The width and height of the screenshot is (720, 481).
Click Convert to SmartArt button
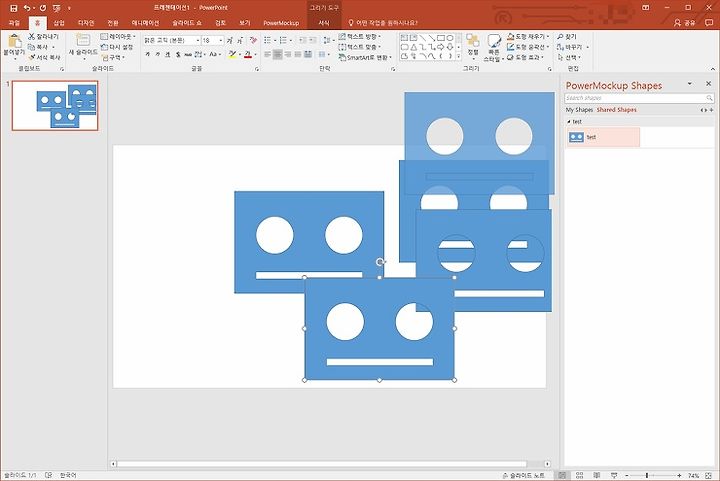[365, 57]
